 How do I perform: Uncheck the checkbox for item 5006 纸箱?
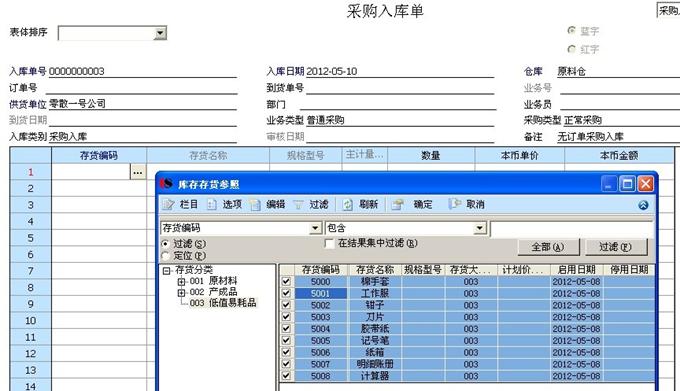click(286, 352)
